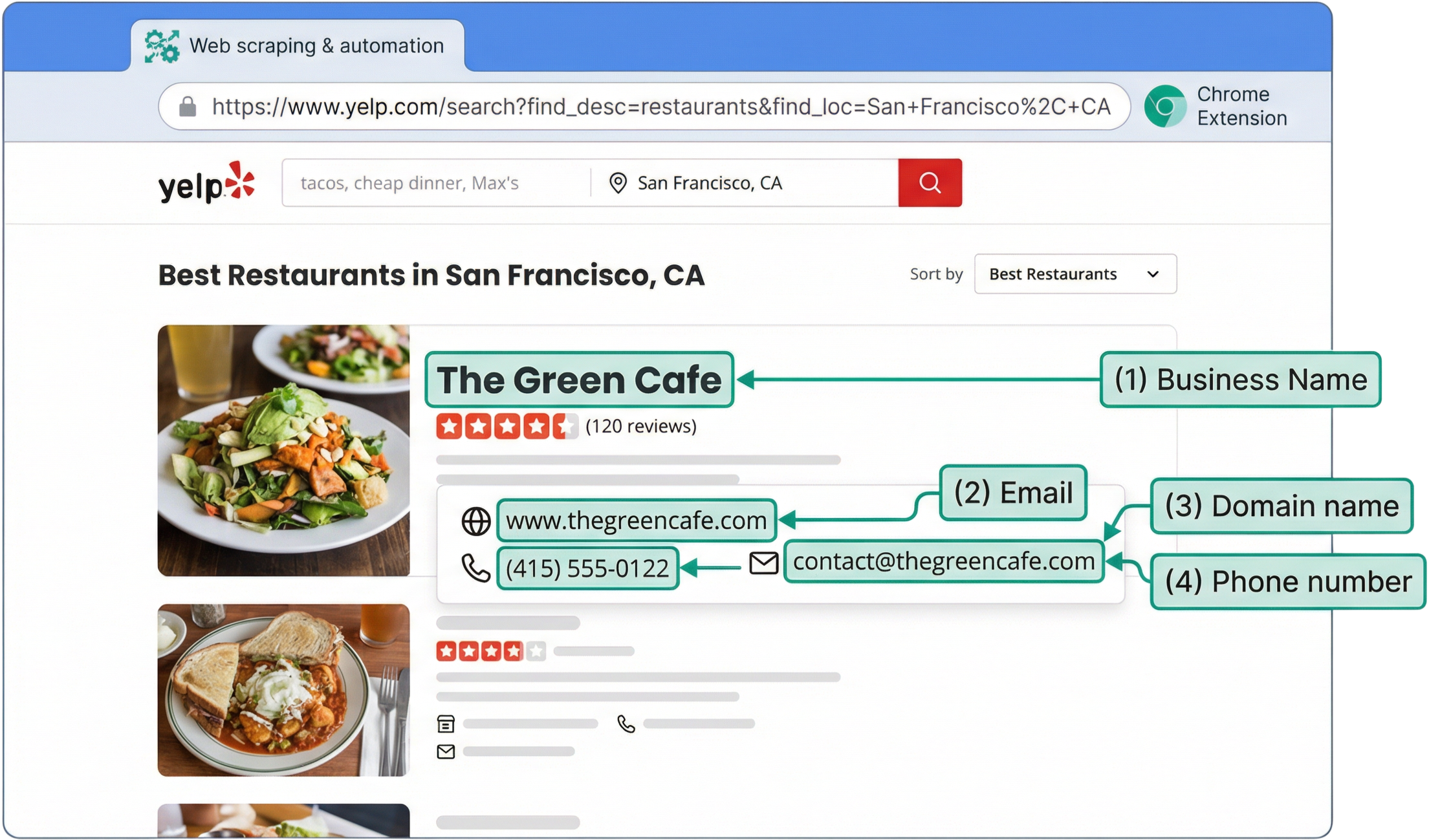Viewport: 1429px width, 840px height.
Task: Select the Web scraping & automation tab
Action: (x=298, y=46)
